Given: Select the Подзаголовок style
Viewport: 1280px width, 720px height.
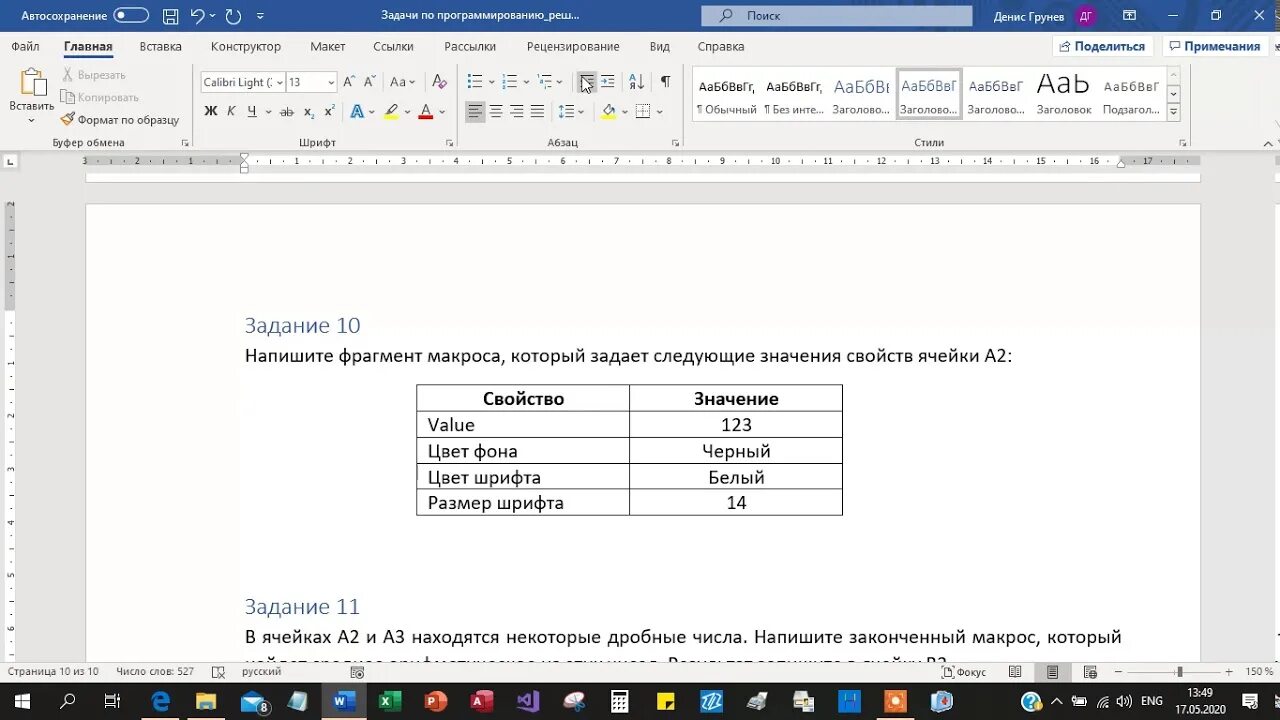Looking at the screenshot, I should (x=1131, y=95).
